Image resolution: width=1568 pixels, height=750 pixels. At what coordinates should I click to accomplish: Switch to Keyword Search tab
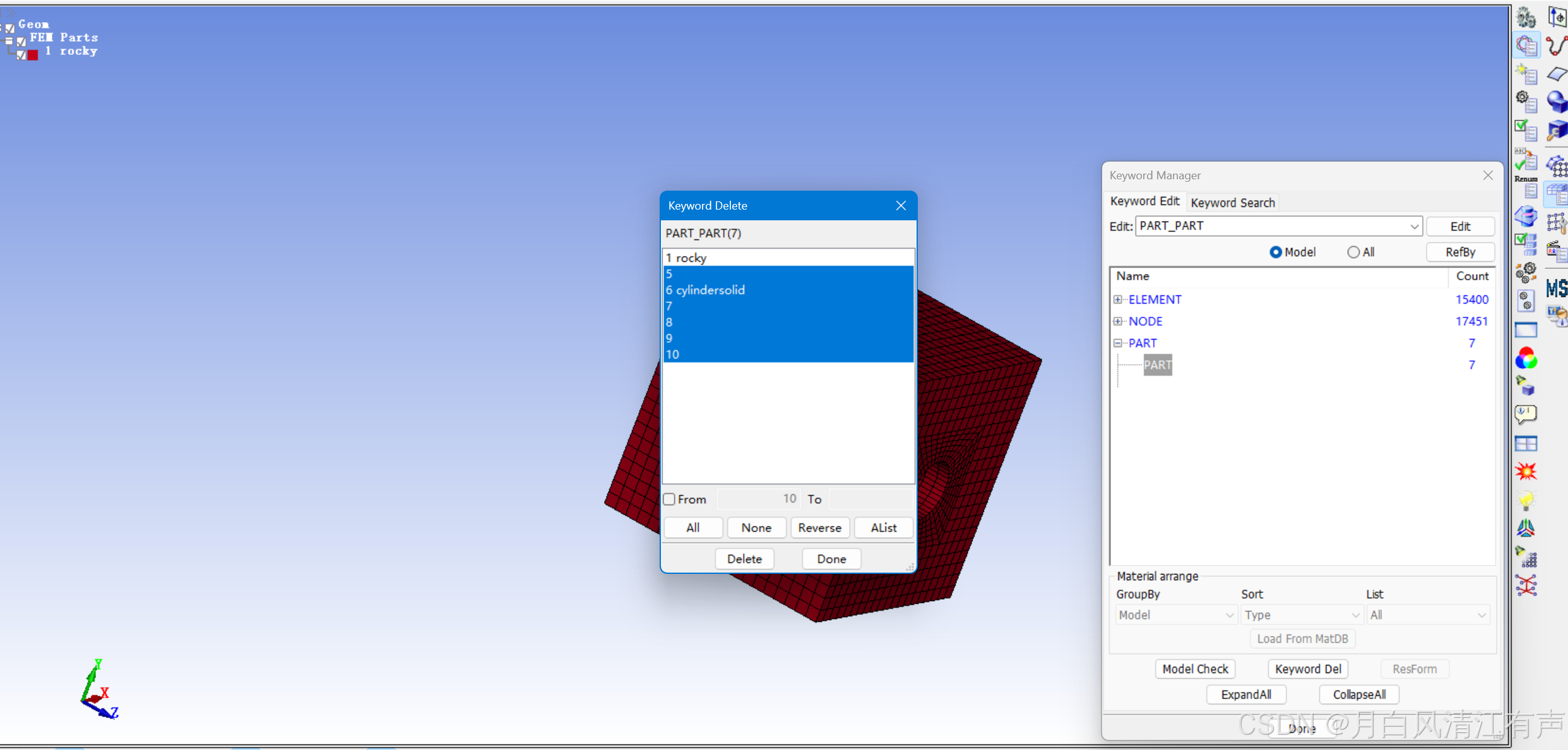click(x=1232, y=203)
